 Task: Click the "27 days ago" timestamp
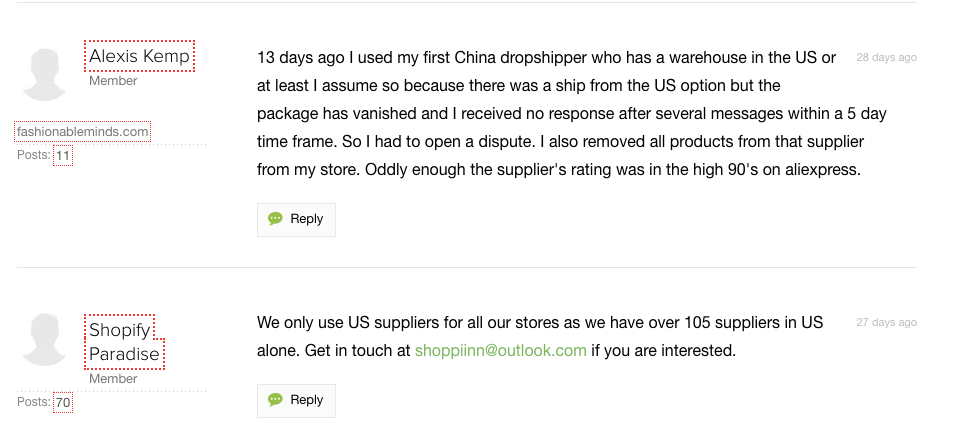(886, 323)
